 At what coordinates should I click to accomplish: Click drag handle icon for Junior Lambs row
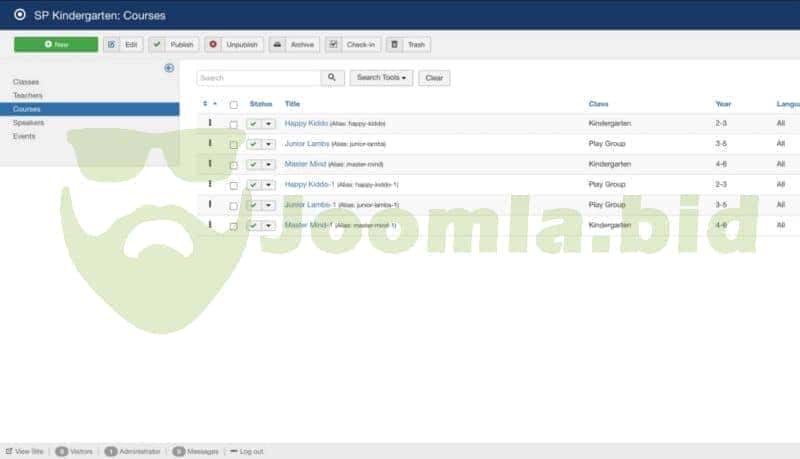click(210, 143)
